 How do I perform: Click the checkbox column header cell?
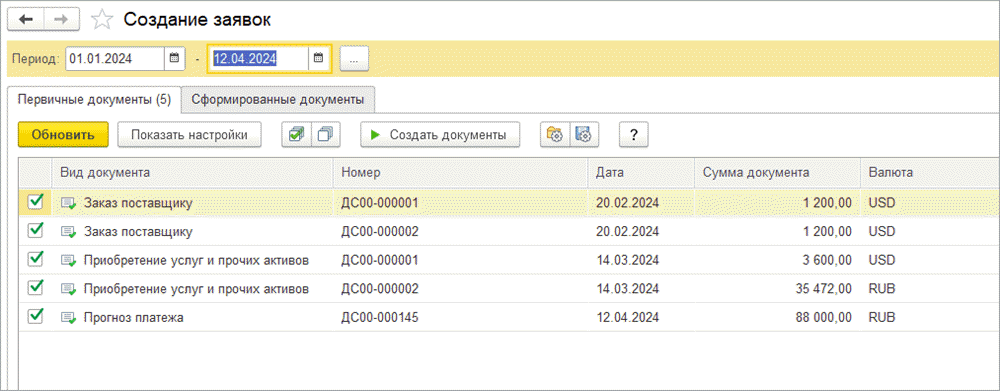click(35, 172)
